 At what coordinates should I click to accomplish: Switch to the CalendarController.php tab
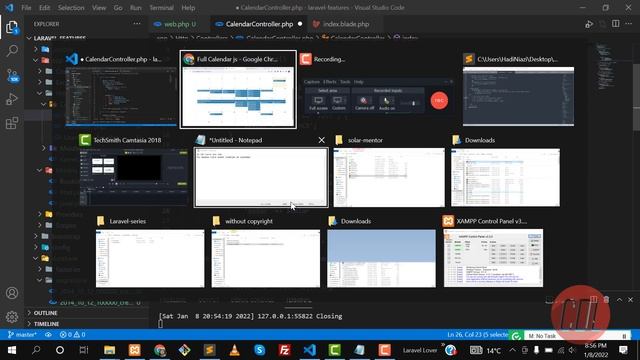(x=260, y=24)
